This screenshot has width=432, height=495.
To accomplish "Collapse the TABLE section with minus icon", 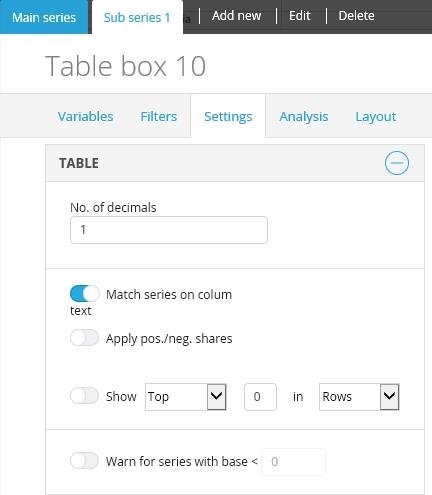I will [396, 163].
